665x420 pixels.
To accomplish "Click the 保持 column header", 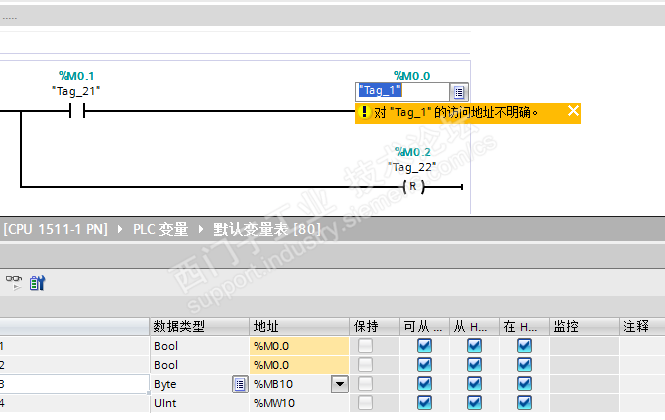I will [374, 326].
